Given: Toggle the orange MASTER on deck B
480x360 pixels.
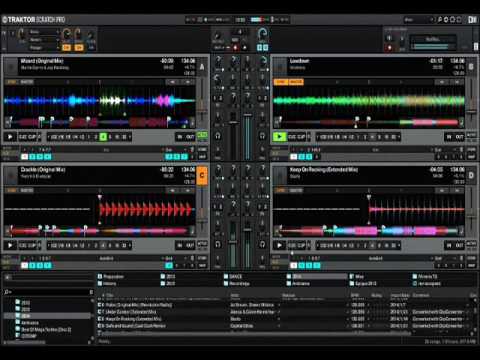Looking at the screenshot, I should [x=296, y=82].
